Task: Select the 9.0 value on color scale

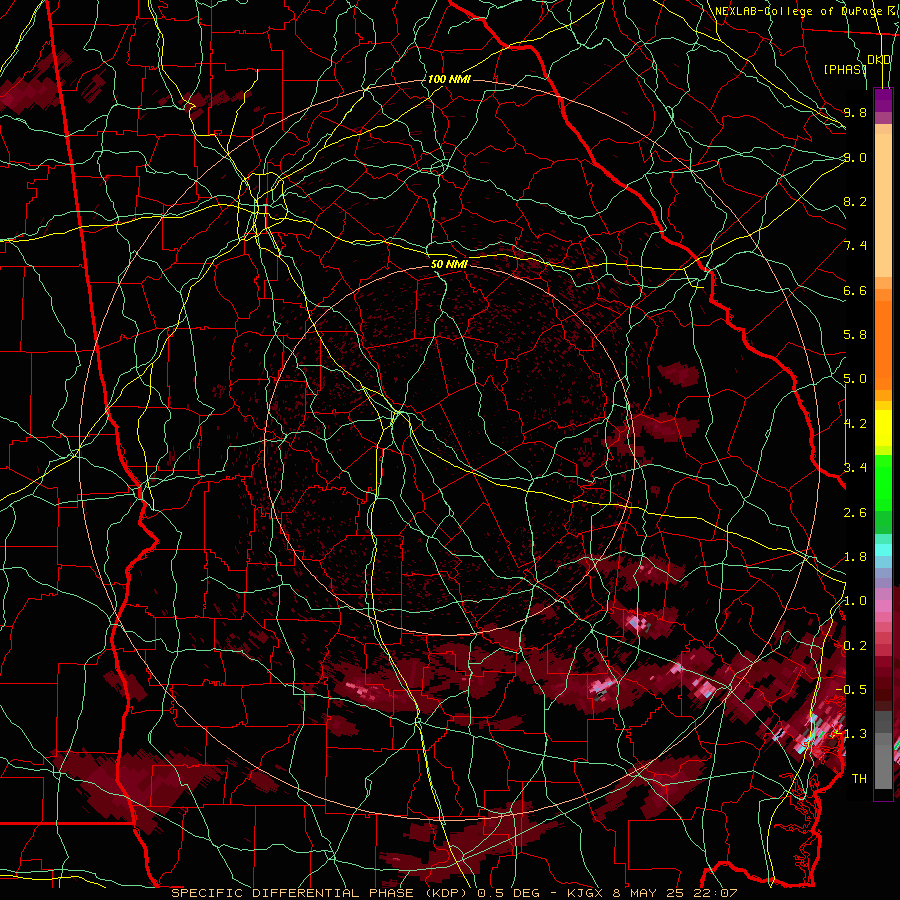Action: pyautogui.click(x=855, y=157)
